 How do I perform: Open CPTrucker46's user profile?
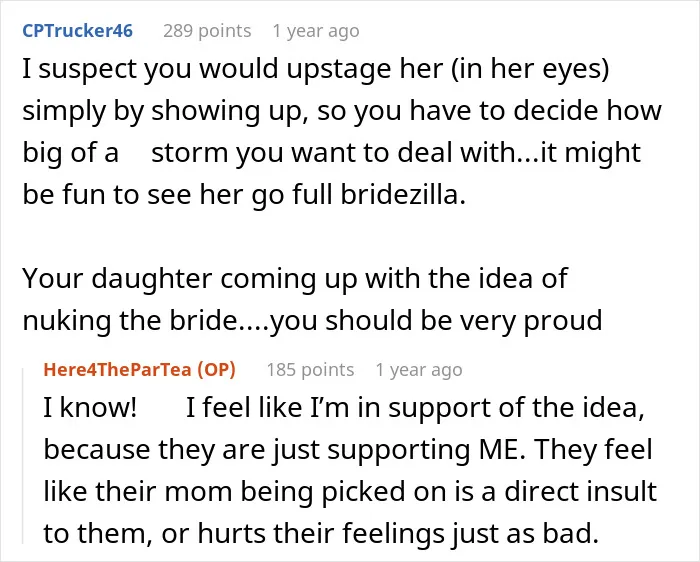tap(77, 31)
